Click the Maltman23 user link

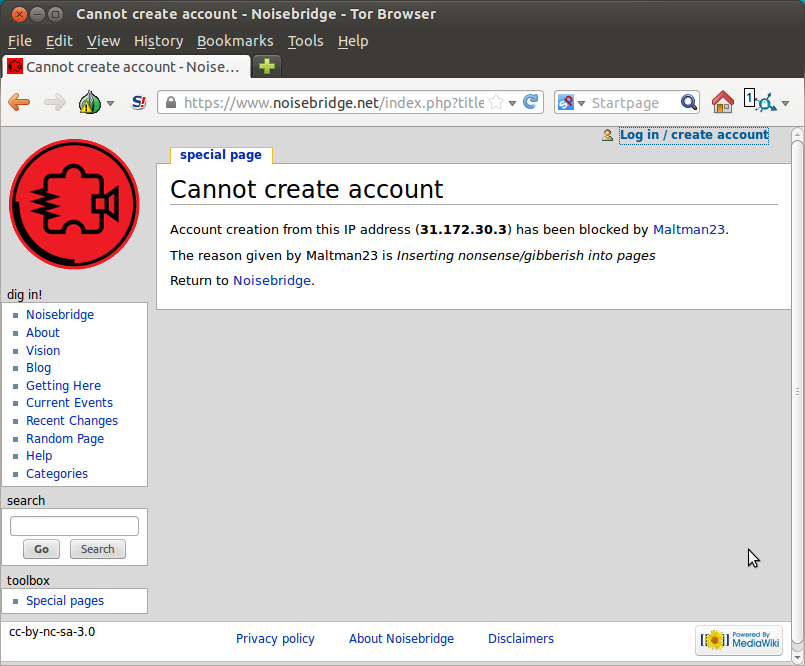pos(688,229)
